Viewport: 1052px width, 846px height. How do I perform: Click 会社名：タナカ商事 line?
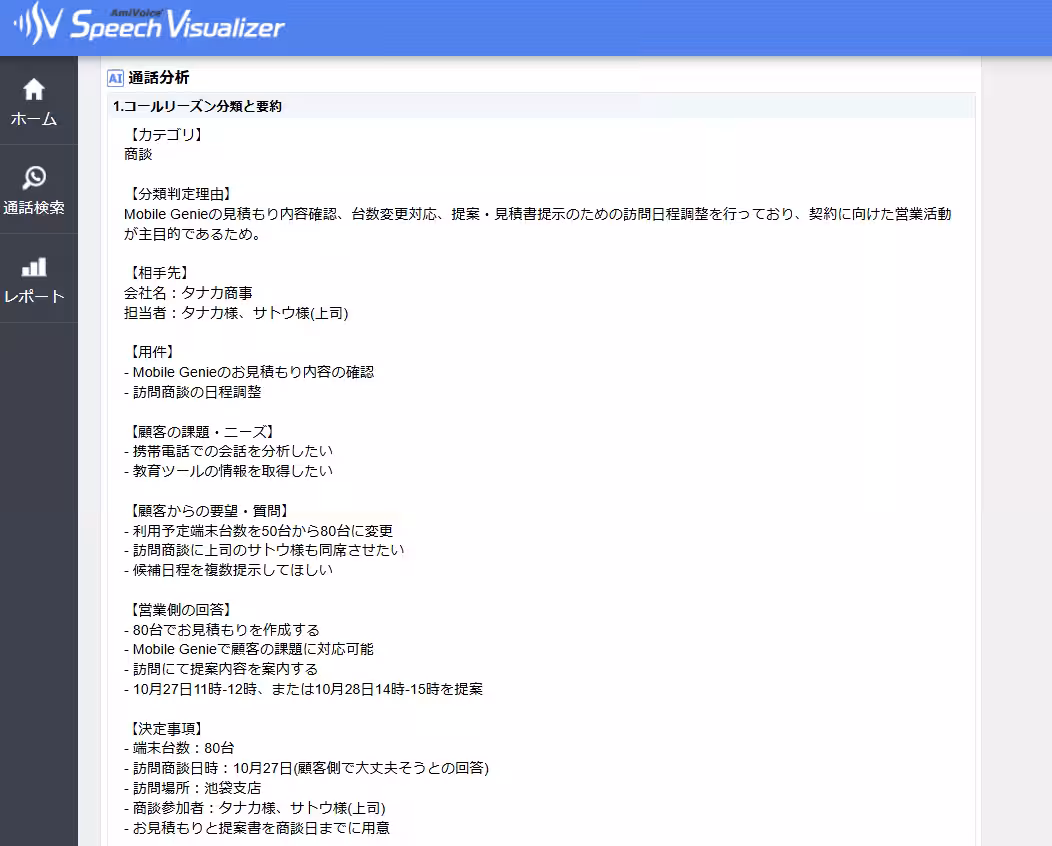[x=189, y=293]
